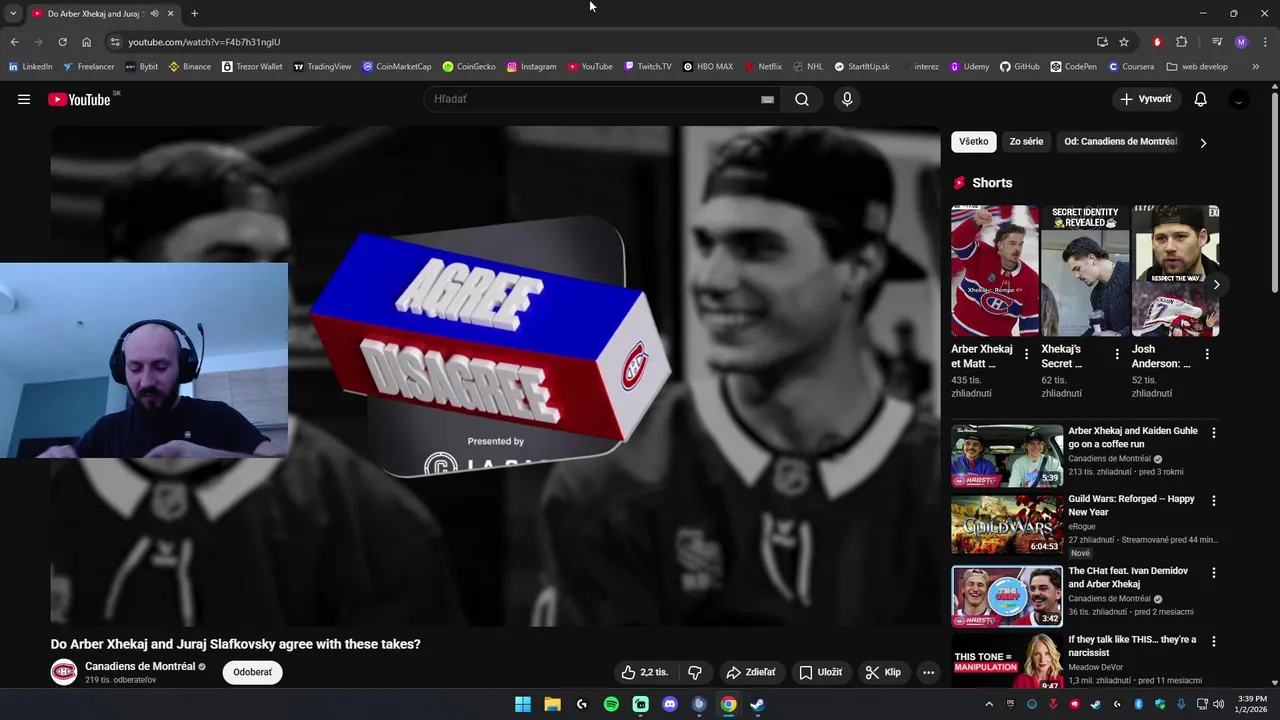
Task: Open options for The CHat video
Action: pos(1213,573)
